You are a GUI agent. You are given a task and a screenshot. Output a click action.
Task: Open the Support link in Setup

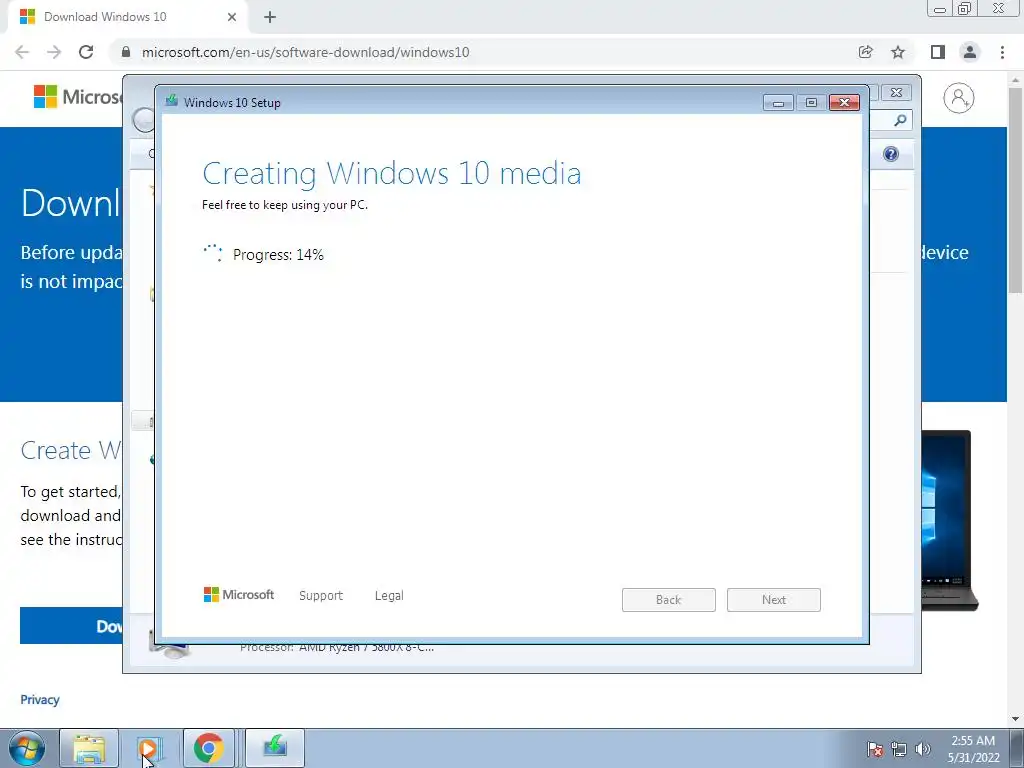click(321, 596)
